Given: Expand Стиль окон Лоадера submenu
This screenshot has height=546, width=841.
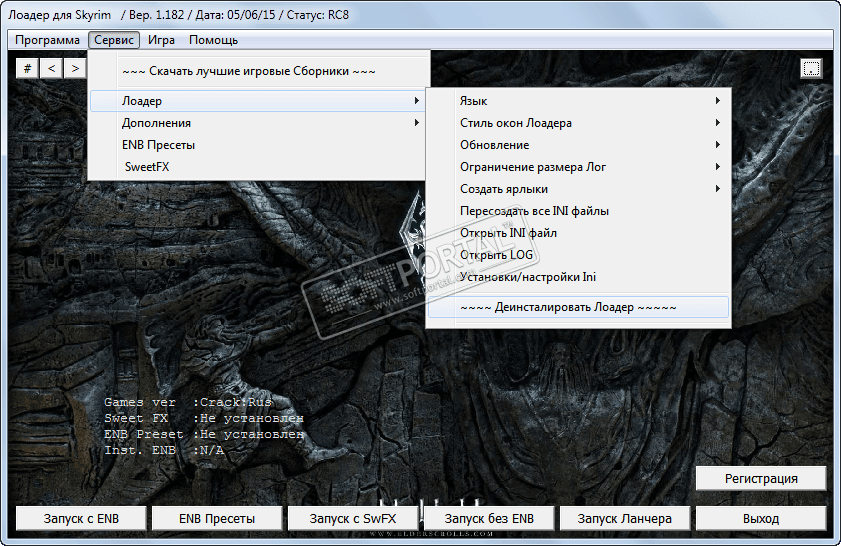Looking at the screenshot, I should tap(578, 123).
